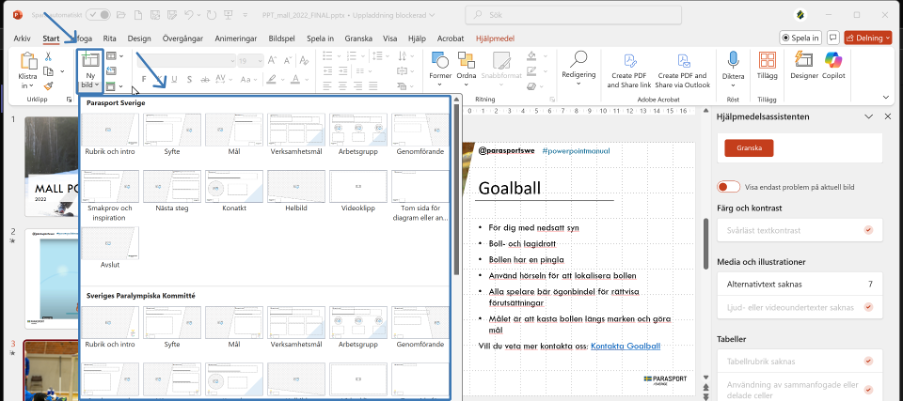Click the font color A icon
This screenshot has width=904, height=402.
pyautogui.click(x=295, y=80)
